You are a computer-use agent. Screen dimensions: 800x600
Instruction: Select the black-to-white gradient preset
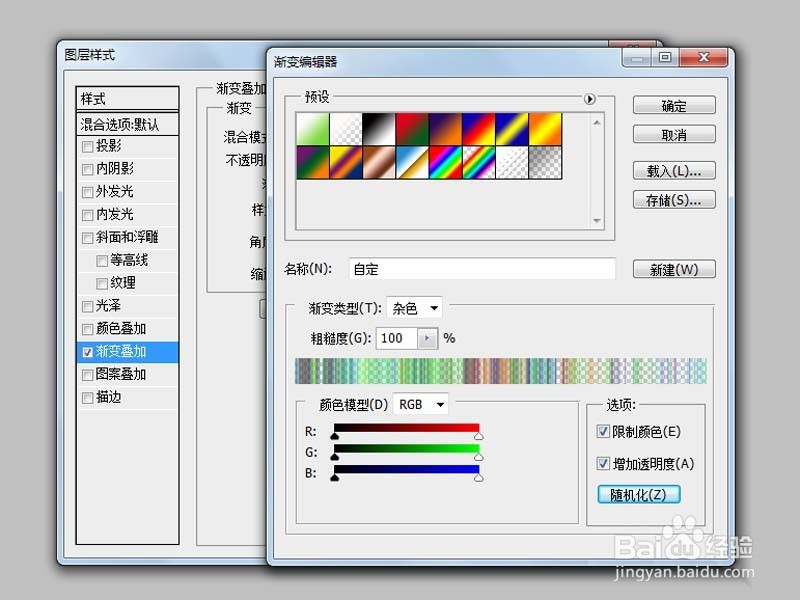coord(378,128)
